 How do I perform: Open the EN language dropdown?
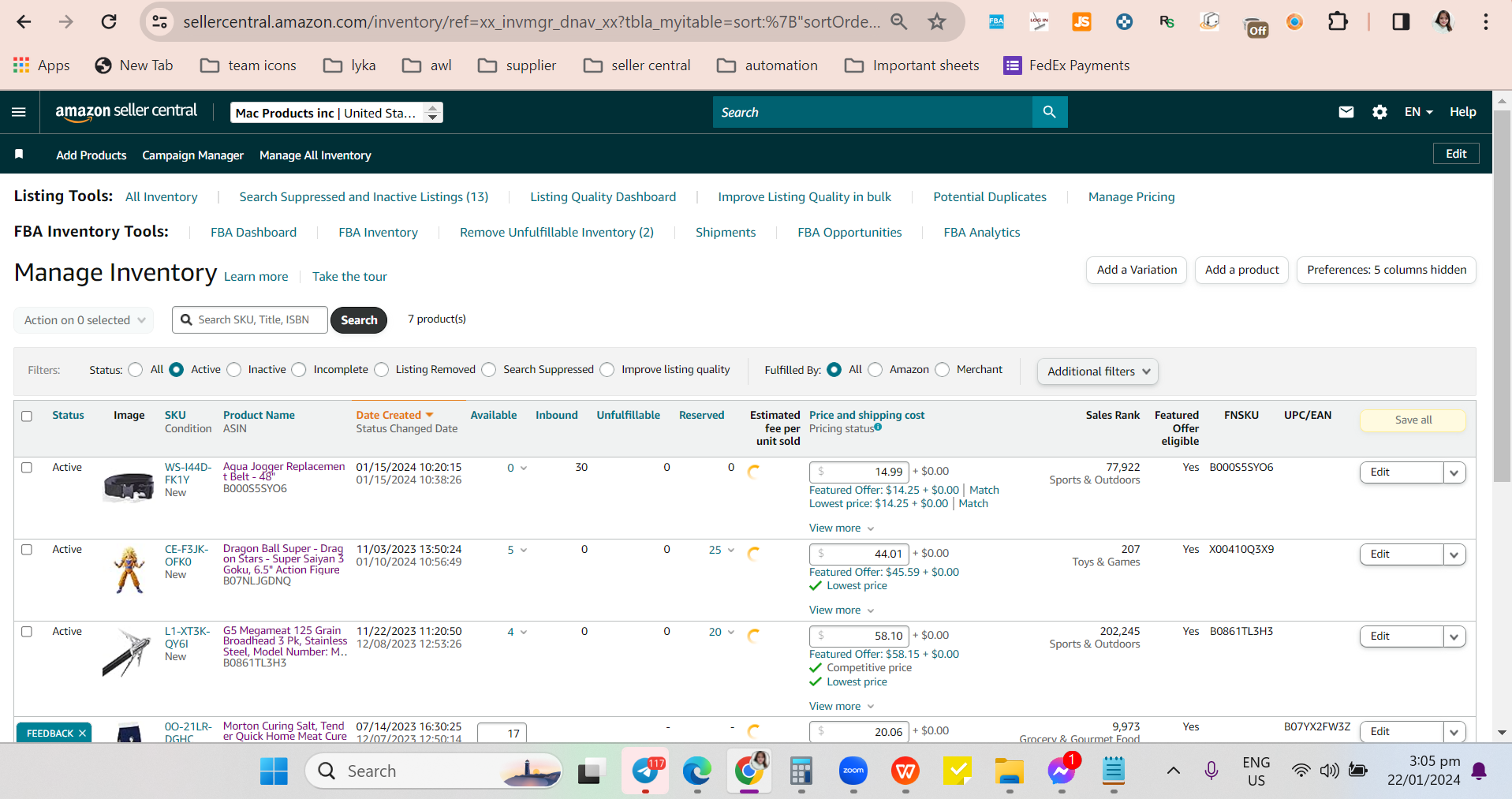pos(1418,112)
